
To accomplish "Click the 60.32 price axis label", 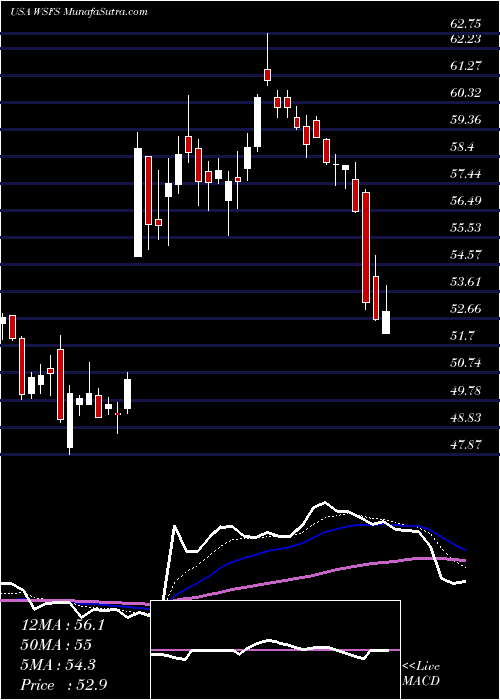I will point(465,93).
